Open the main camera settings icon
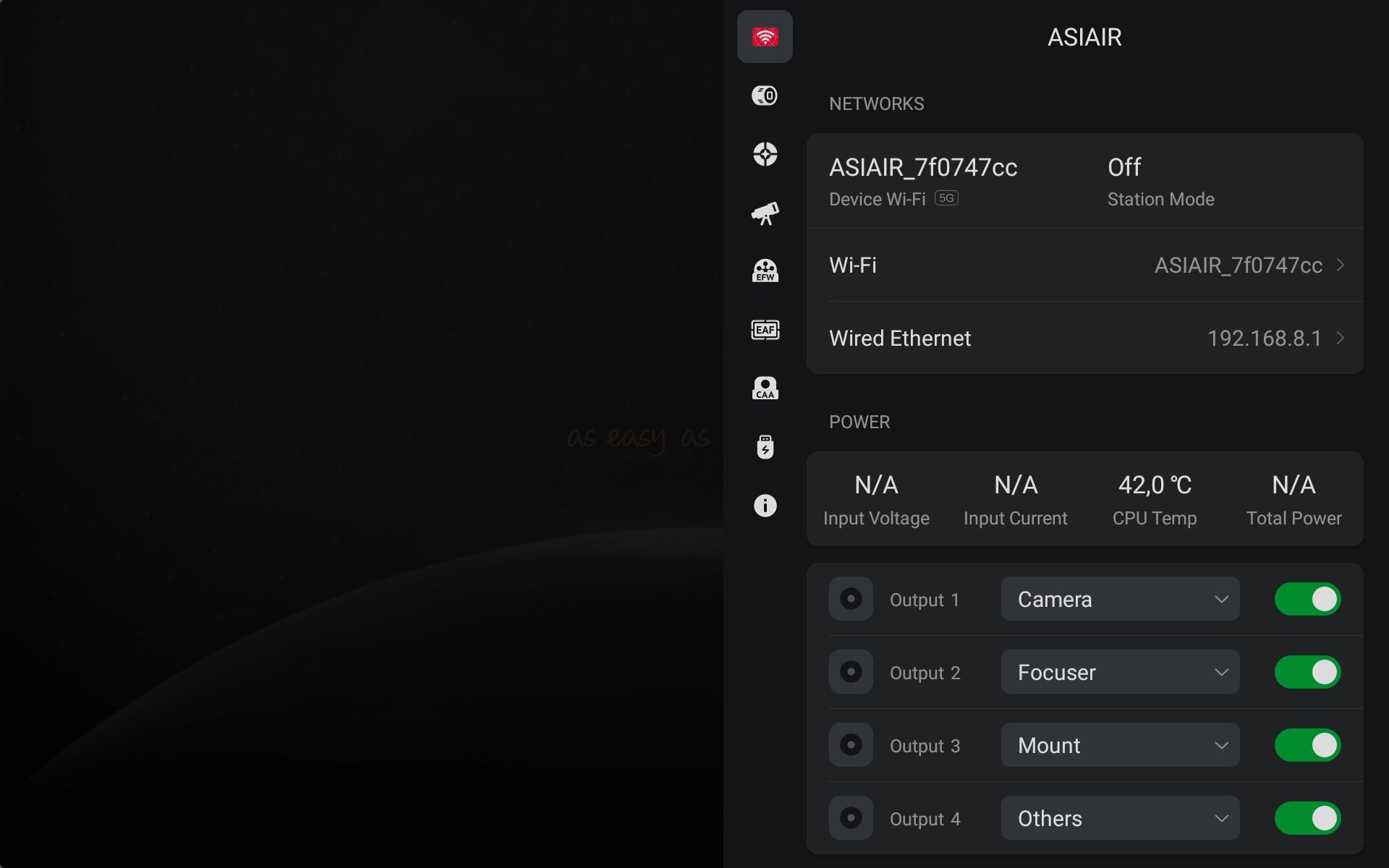 pyautogui.click(x=765, y=95)
